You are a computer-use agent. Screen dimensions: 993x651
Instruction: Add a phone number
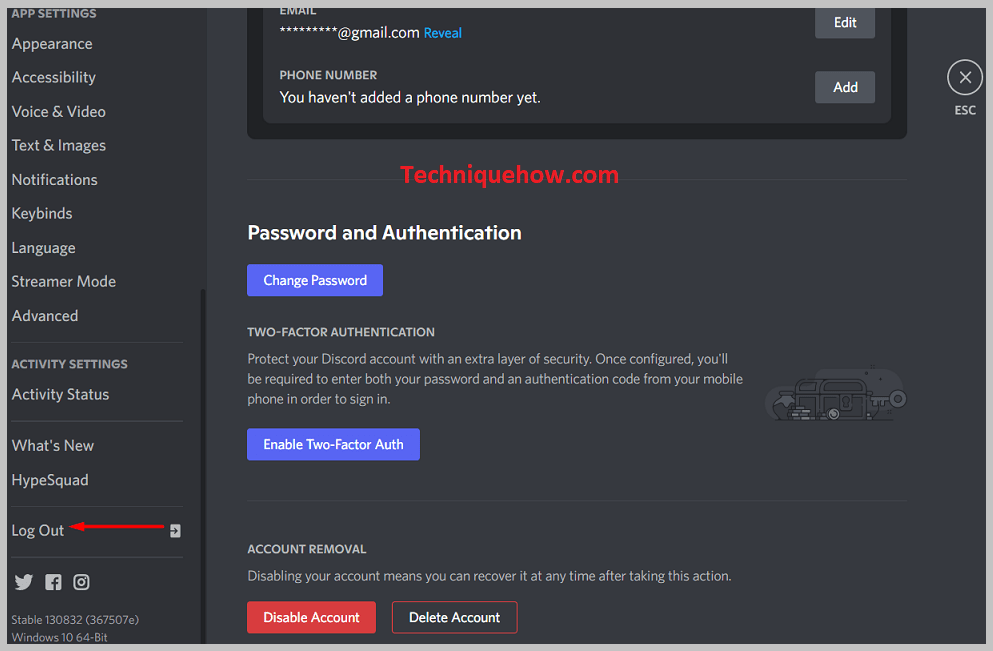tap(845, 87)
